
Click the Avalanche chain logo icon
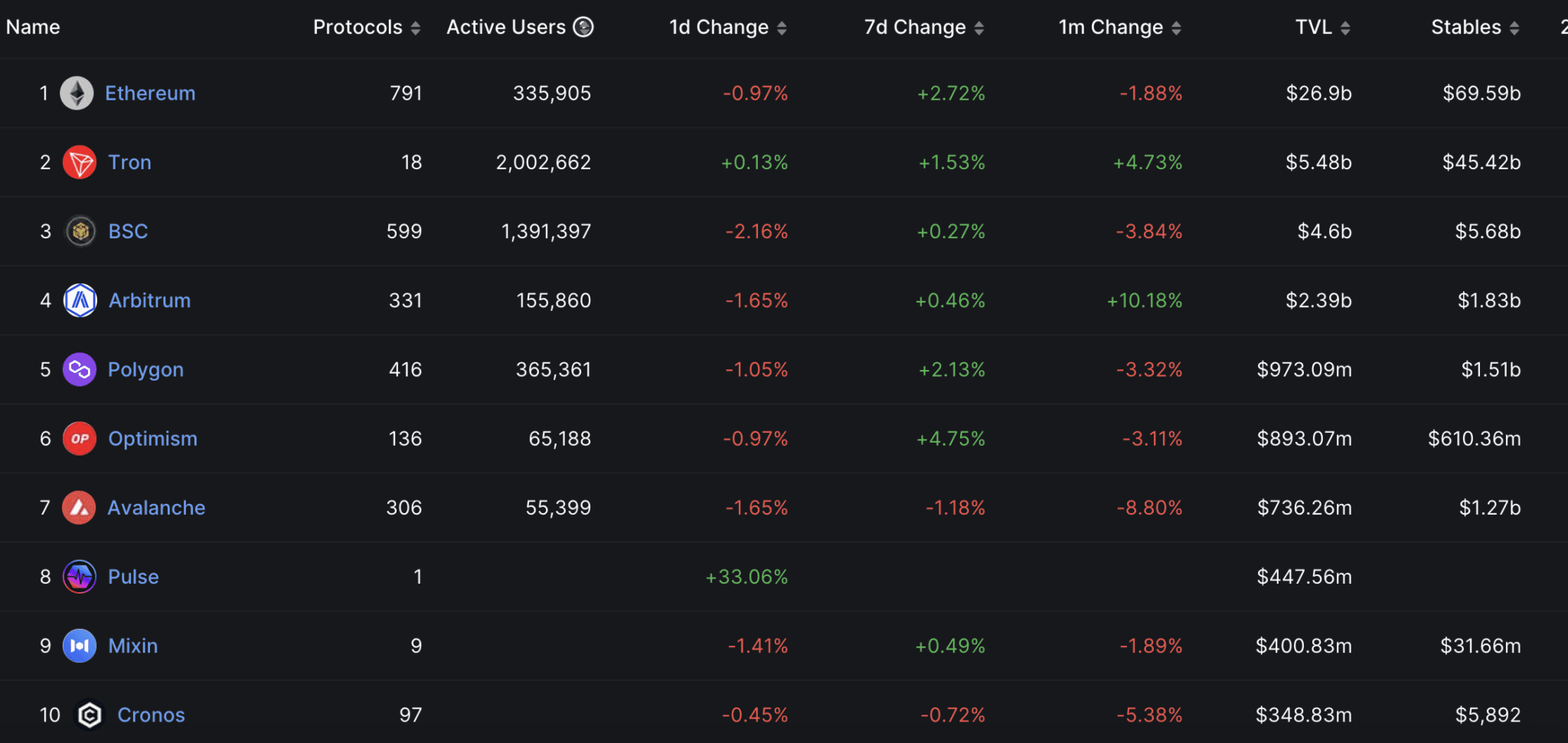(79, 507)
